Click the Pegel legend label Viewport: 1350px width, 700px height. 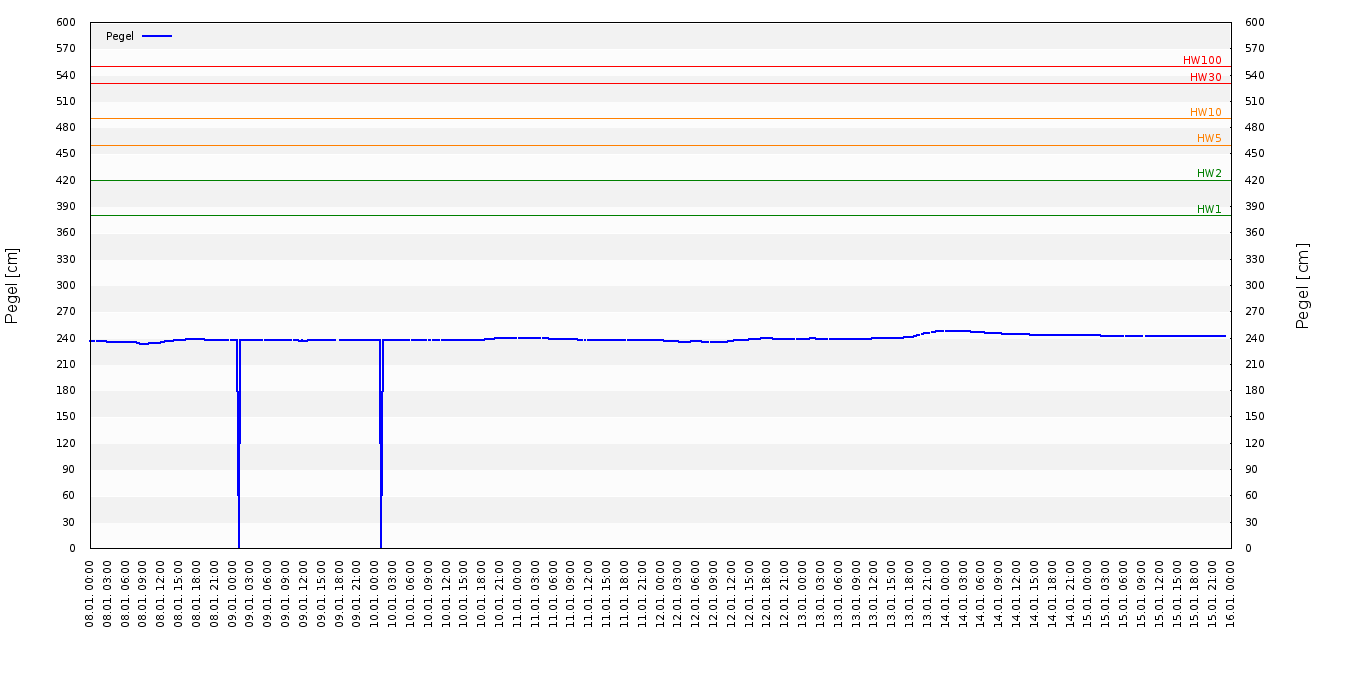click(119, 36)
